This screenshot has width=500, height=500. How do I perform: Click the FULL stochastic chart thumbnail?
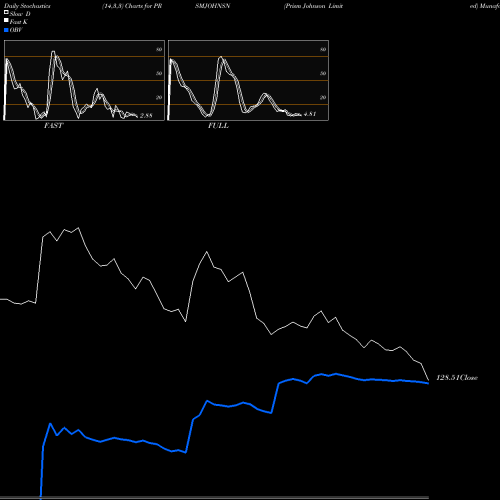[248, 80]
